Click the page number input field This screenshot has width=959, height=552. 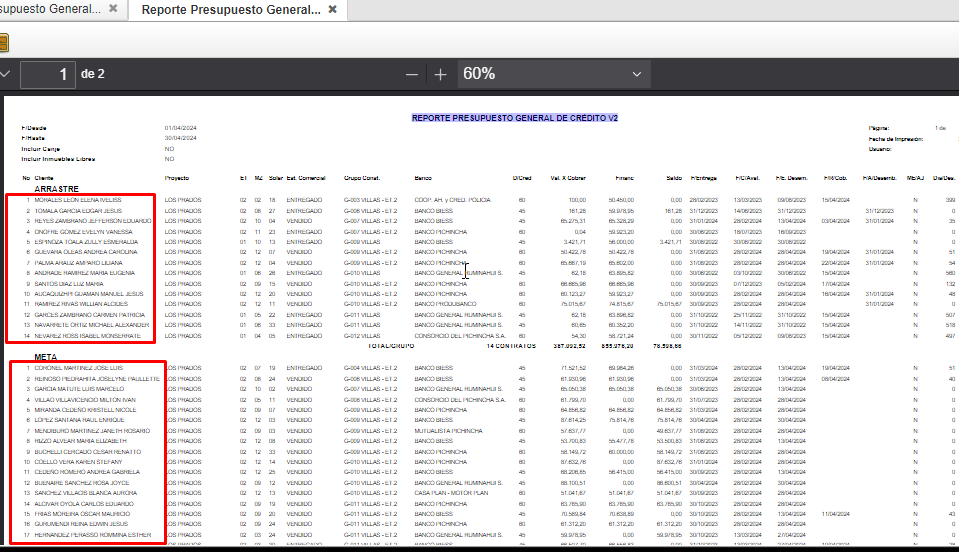pyautogui.click(x=47, y=74)
